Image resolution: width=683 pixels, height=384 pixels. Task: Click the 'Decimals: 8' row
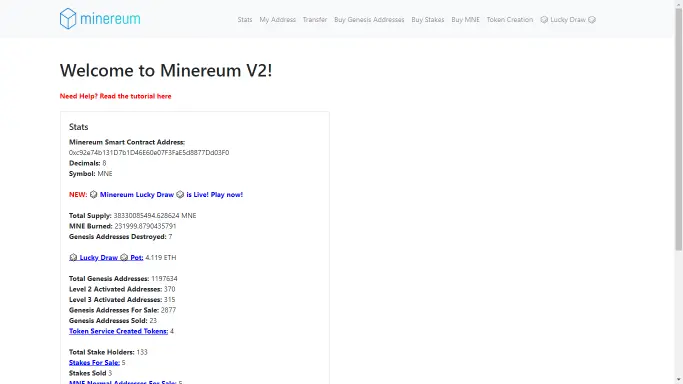(88, 163)
